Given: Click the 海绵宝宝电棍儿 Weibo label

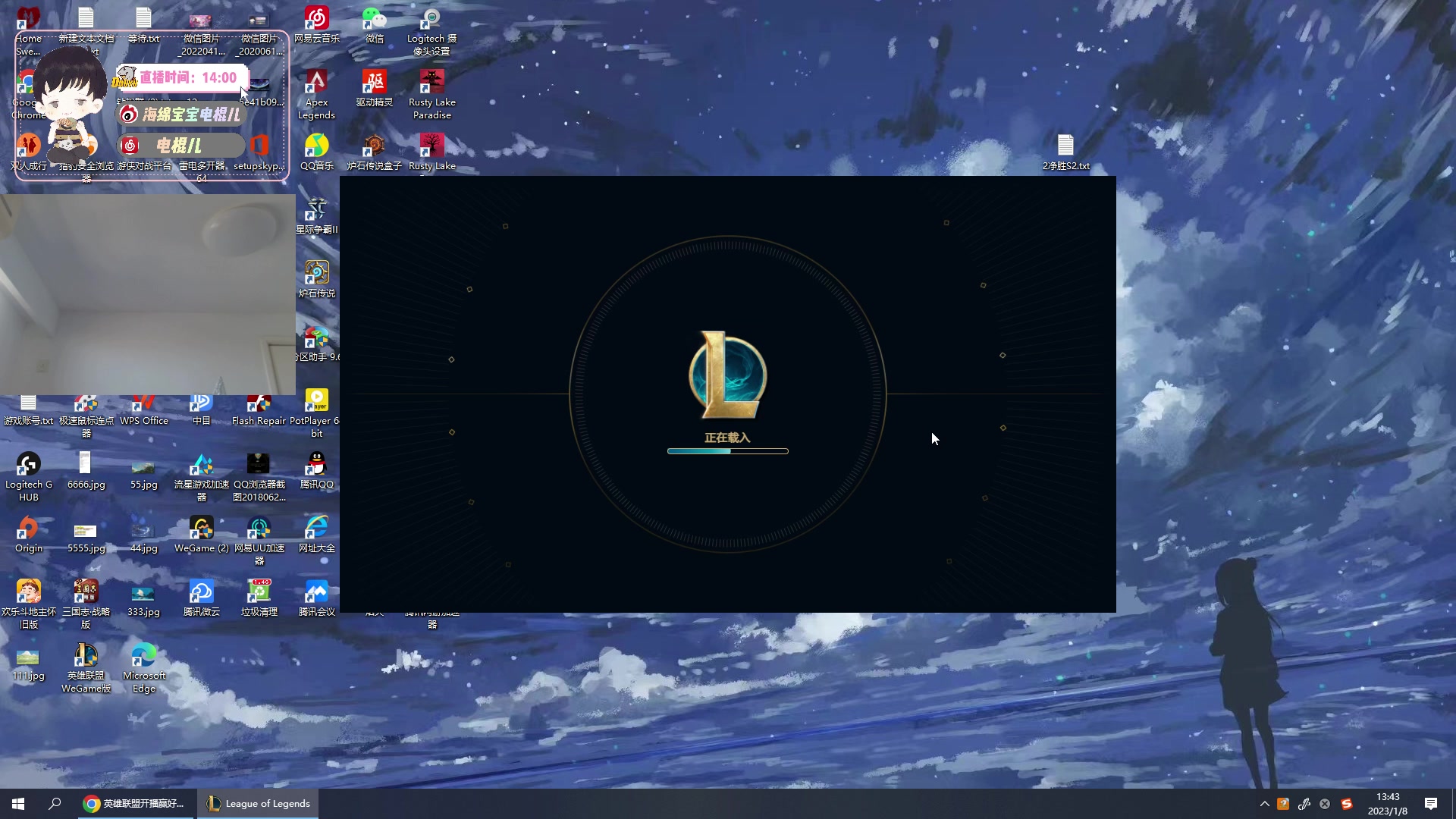Looking at the screenshot, I should [182, 115].
